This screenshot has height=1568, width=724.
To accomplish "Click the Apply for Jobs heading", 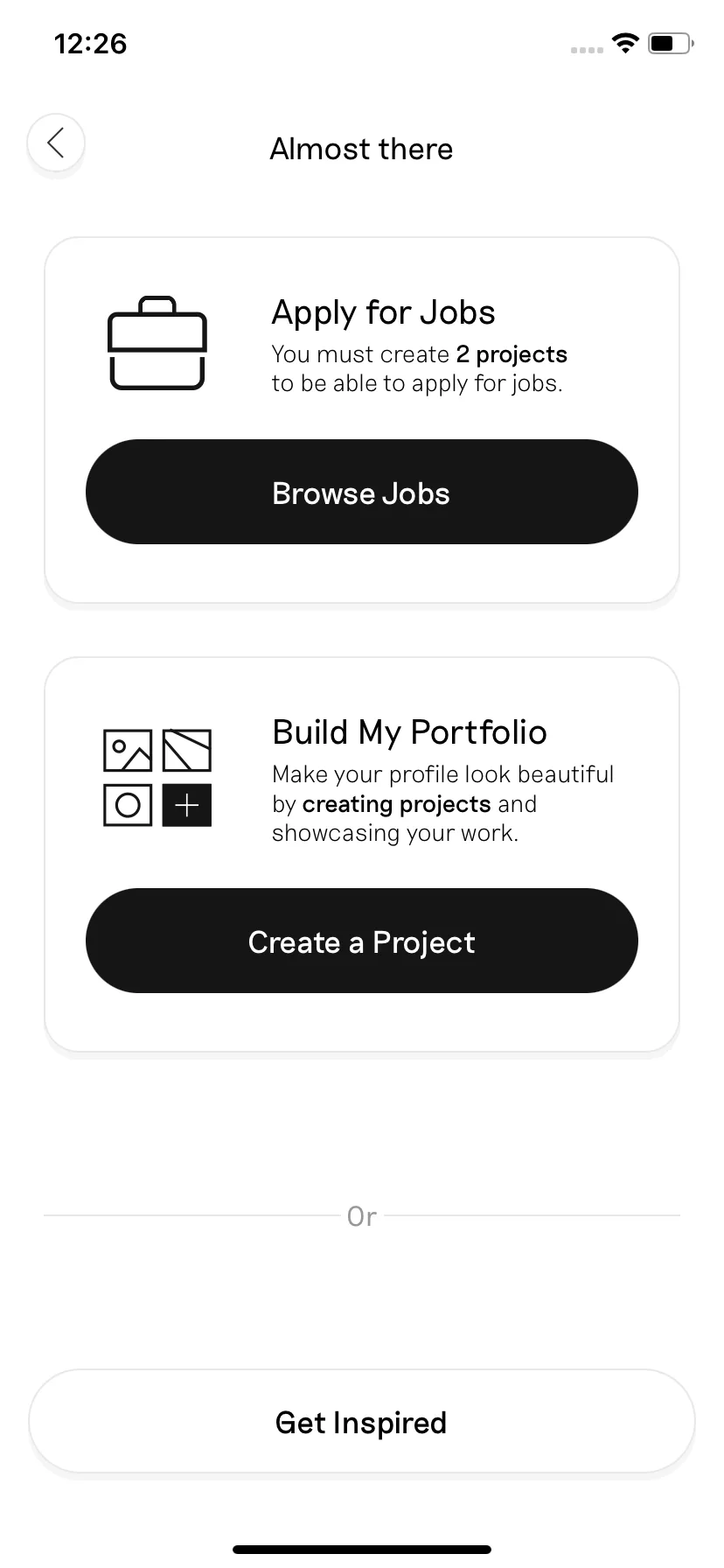I will click(383, 313).
